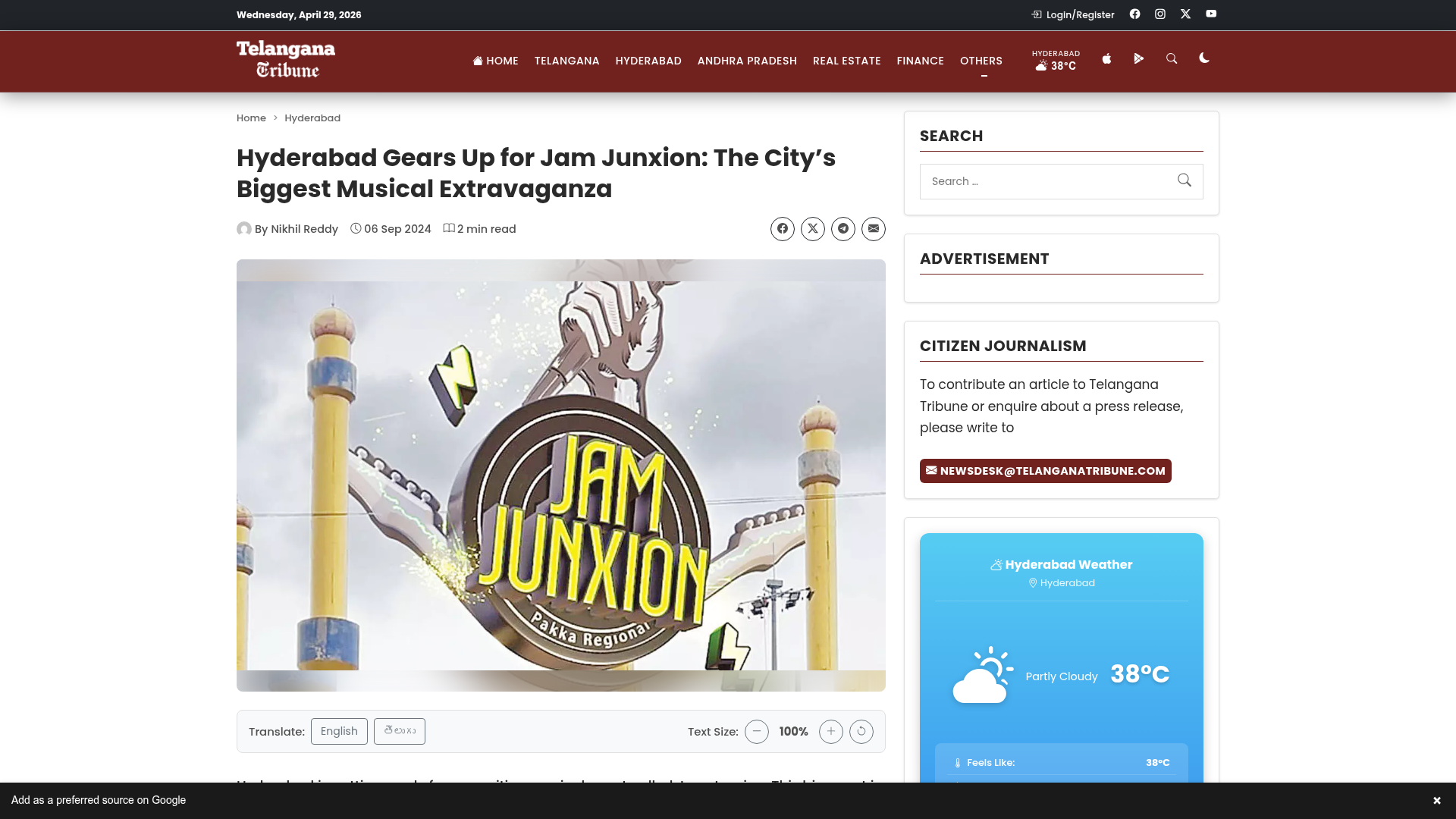Screen dimensions: 1456x819
Task: Navigate to the HYDERABAD menu item
Action: coord(648,61)
